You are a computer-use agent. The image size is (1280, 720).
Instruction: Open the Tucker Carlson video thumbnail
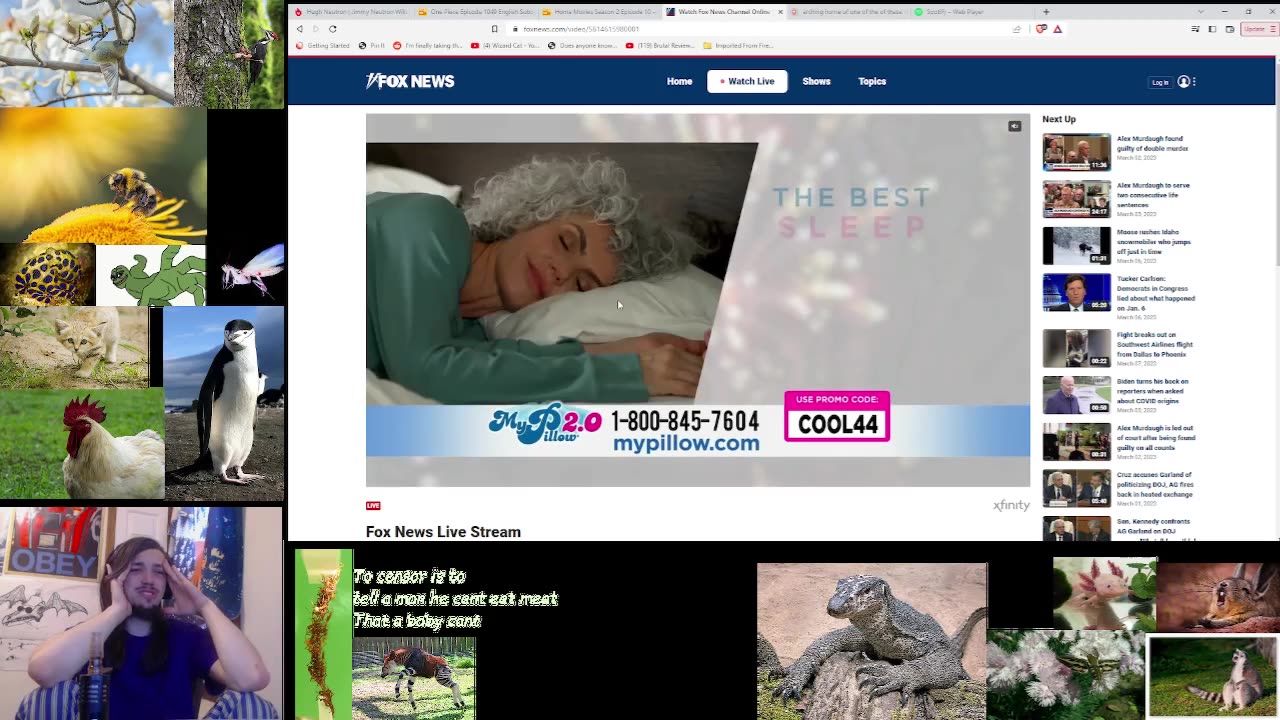pos(1076,292)
